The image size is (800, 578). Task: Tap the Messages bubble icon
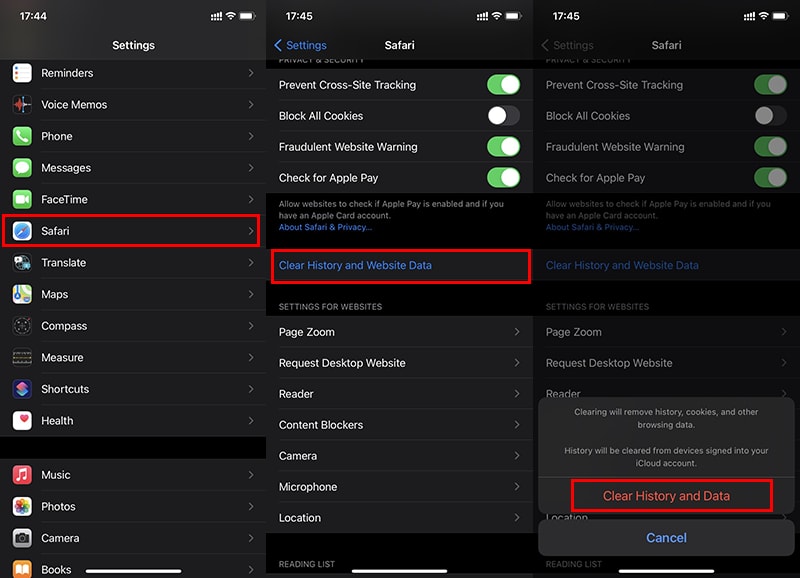click(22, 168)
